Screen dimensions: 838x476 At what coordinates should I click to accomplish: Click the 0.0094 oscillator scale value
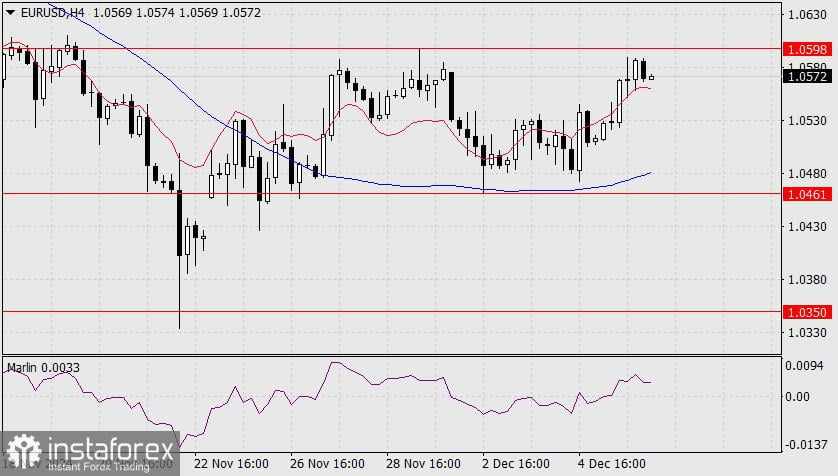coord(804,366)
